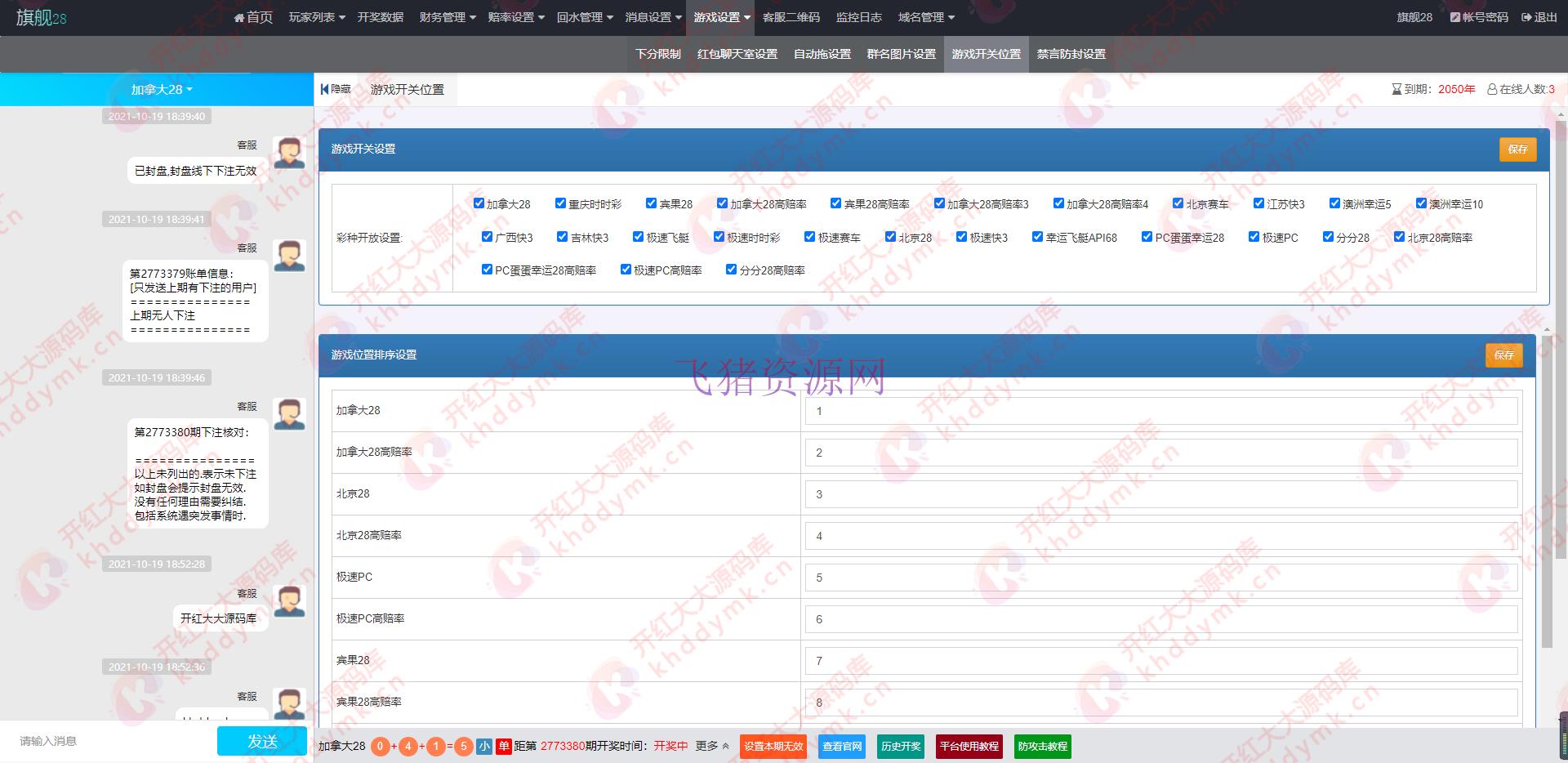Image resolution: width=1568 pixels, height=763 pixels.
Task: Click the 单 red badge in status bar
Action: tap(504, 746)
